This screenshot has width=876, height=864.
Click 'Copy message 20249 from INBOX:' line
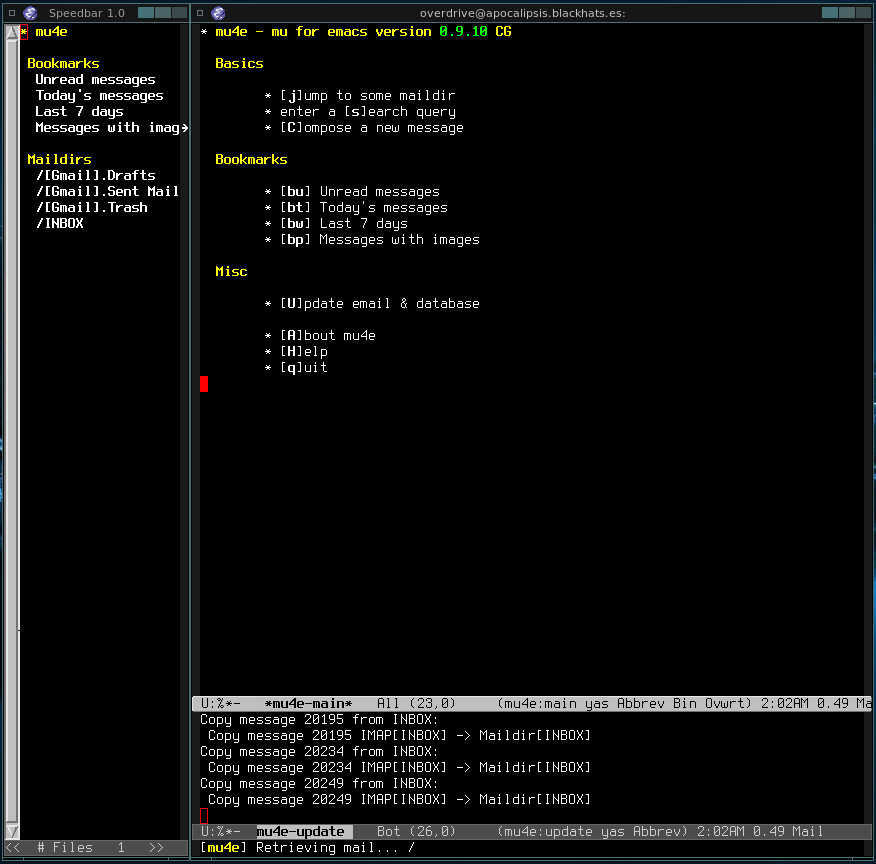point(319,783)
